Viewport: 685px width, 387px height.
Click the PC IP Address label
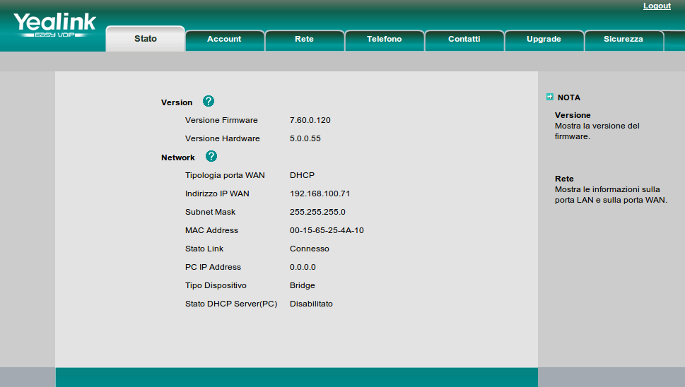pyautogui.click(x=213, y=267)
